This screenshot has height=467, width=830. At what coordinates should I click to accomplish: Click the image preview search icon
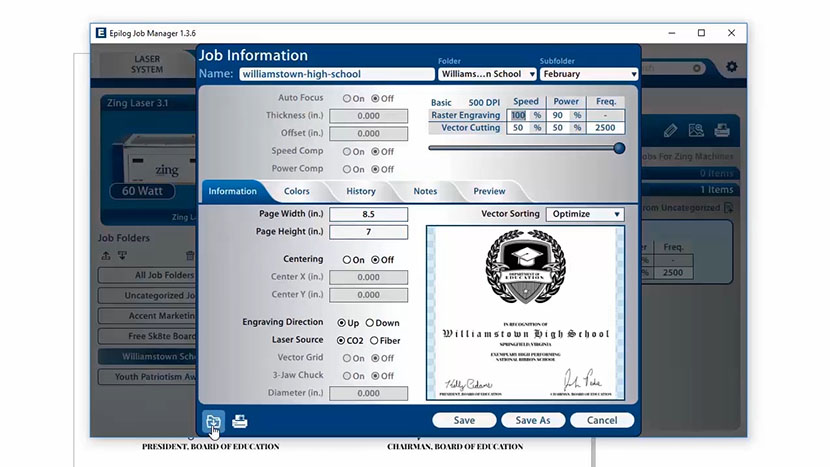[695, 130]
